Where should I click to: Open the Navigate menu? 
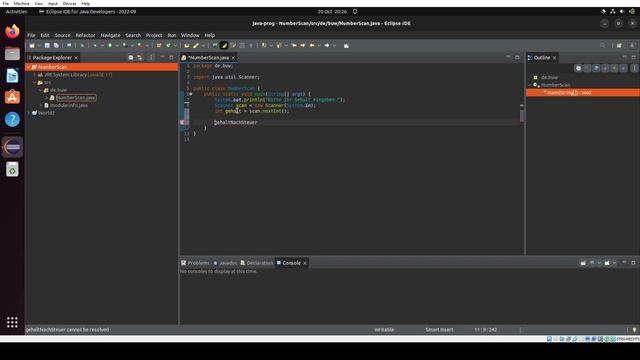pos(110,36)
